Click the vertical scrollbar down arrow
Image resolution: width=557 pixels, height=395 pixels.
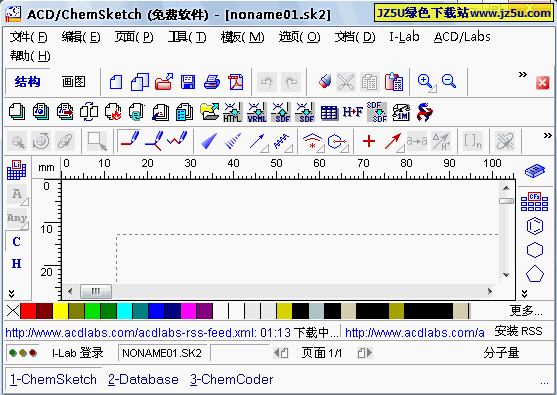pos(506,275)
